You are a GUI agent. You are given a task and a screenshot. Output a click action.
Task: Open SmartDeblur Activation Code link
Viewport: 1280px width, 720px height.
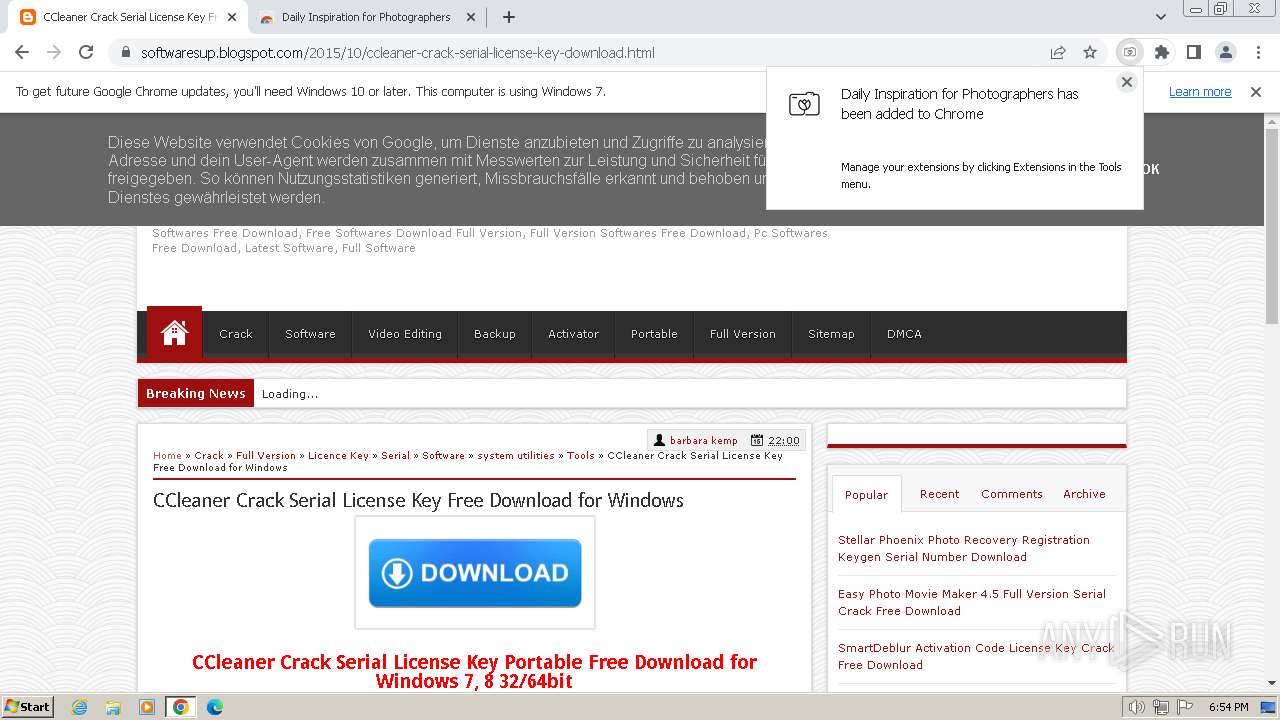pyautogui.click(x=976, y=656)
